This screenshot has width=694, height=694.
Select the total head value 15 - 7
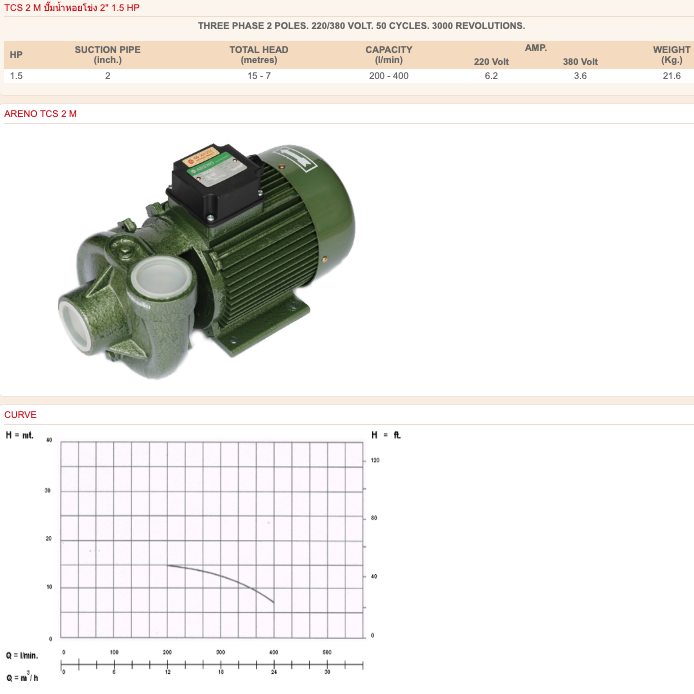(x=259, y=76)
